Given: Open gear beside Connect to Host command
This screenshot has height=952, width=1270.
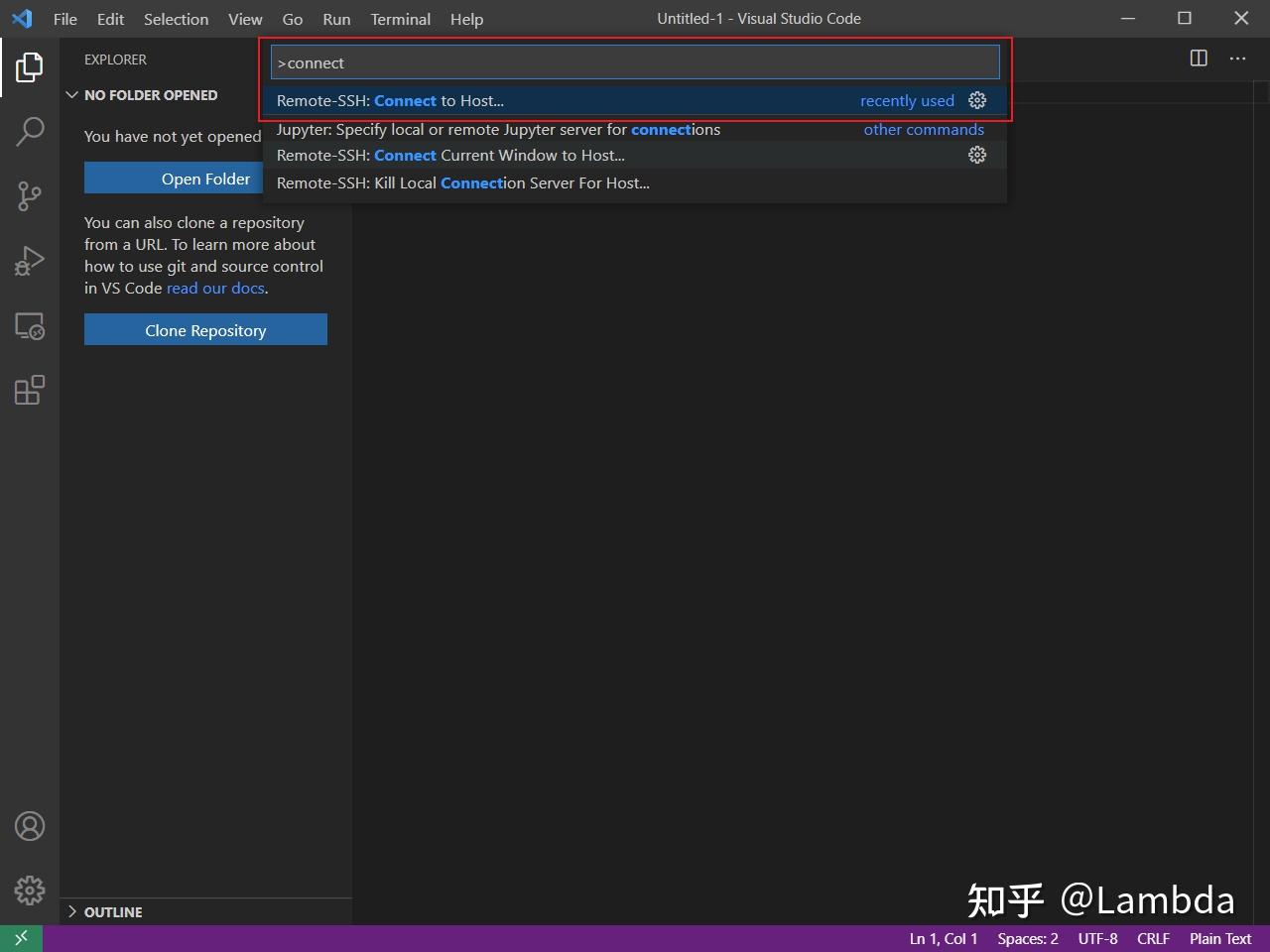Looking at the screenshot, I should (977, 100).
